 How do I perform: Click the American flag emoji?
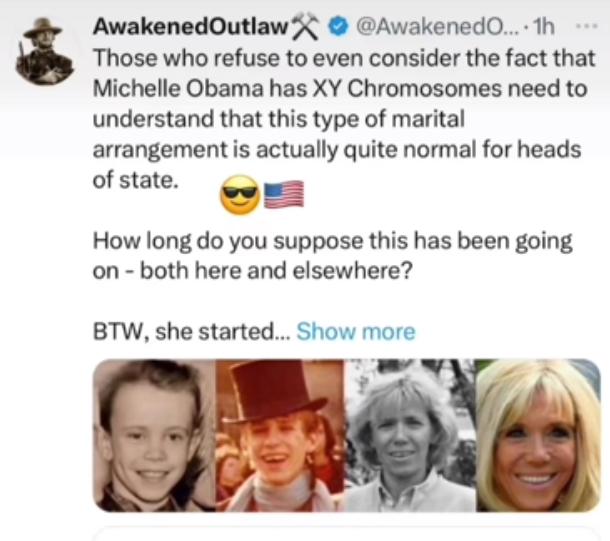point(284,194)
